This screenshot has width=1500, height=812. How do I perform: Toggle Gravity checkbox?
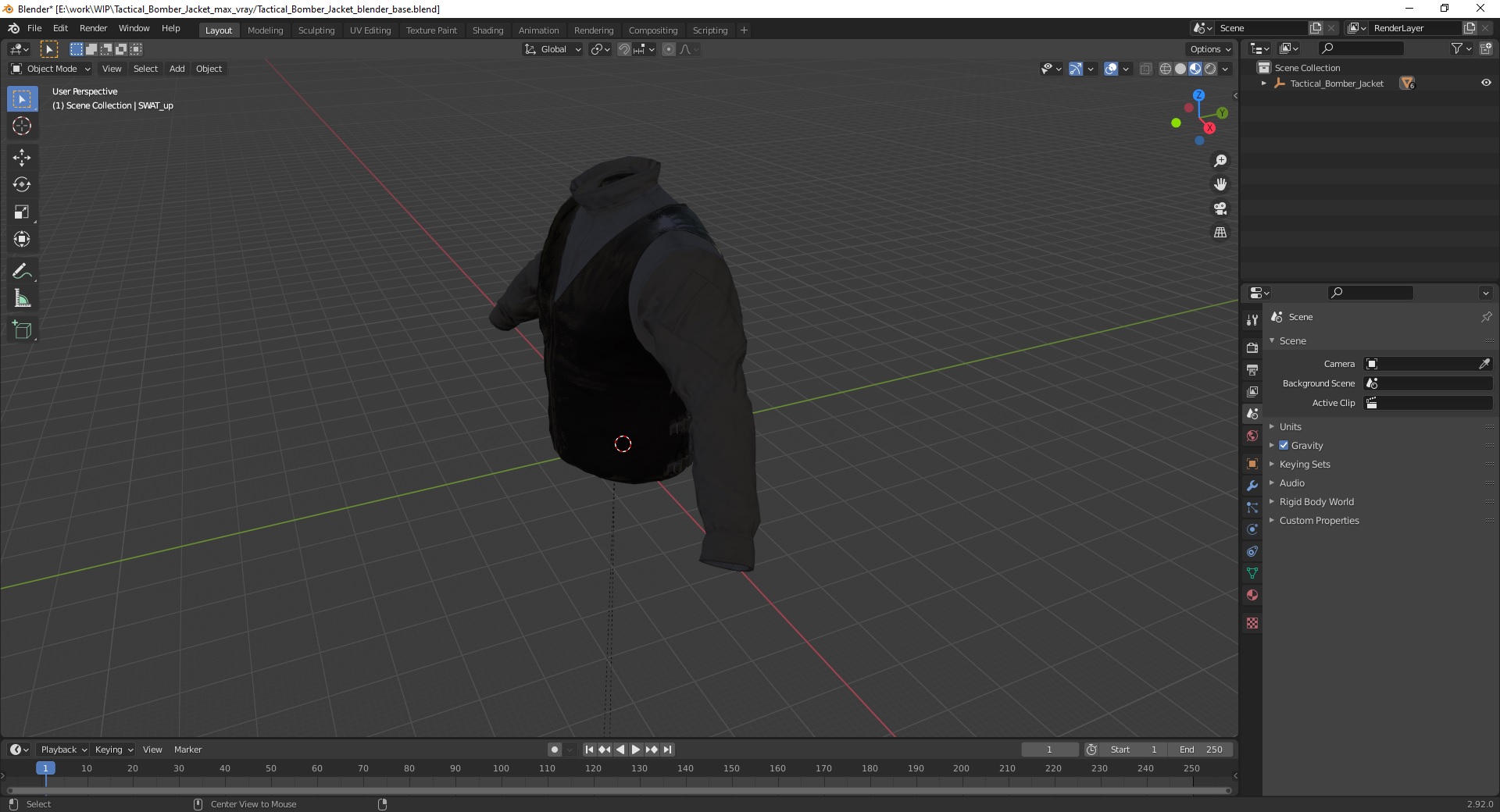pos(1284,445)
